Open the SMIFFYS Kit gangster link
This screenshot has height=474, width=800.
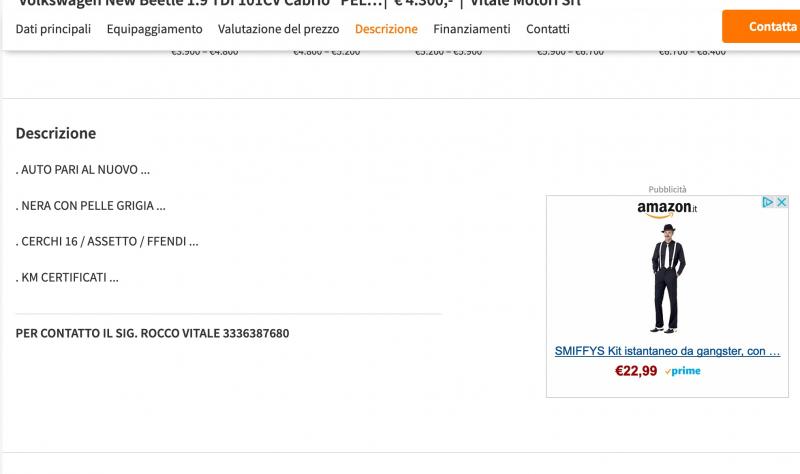667,351
